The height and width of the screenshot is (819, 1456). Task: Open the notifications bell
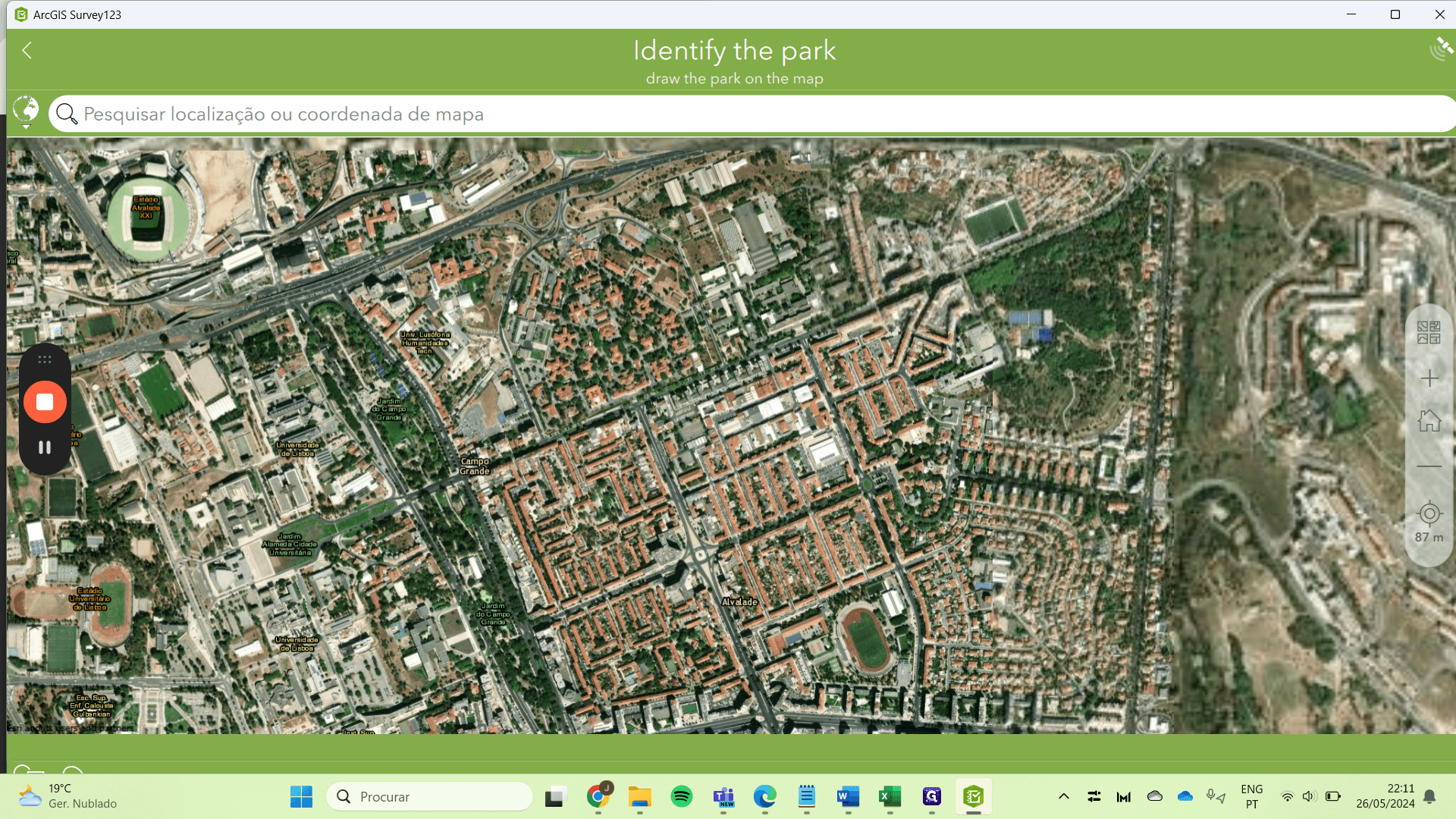tap(1429, 796)
